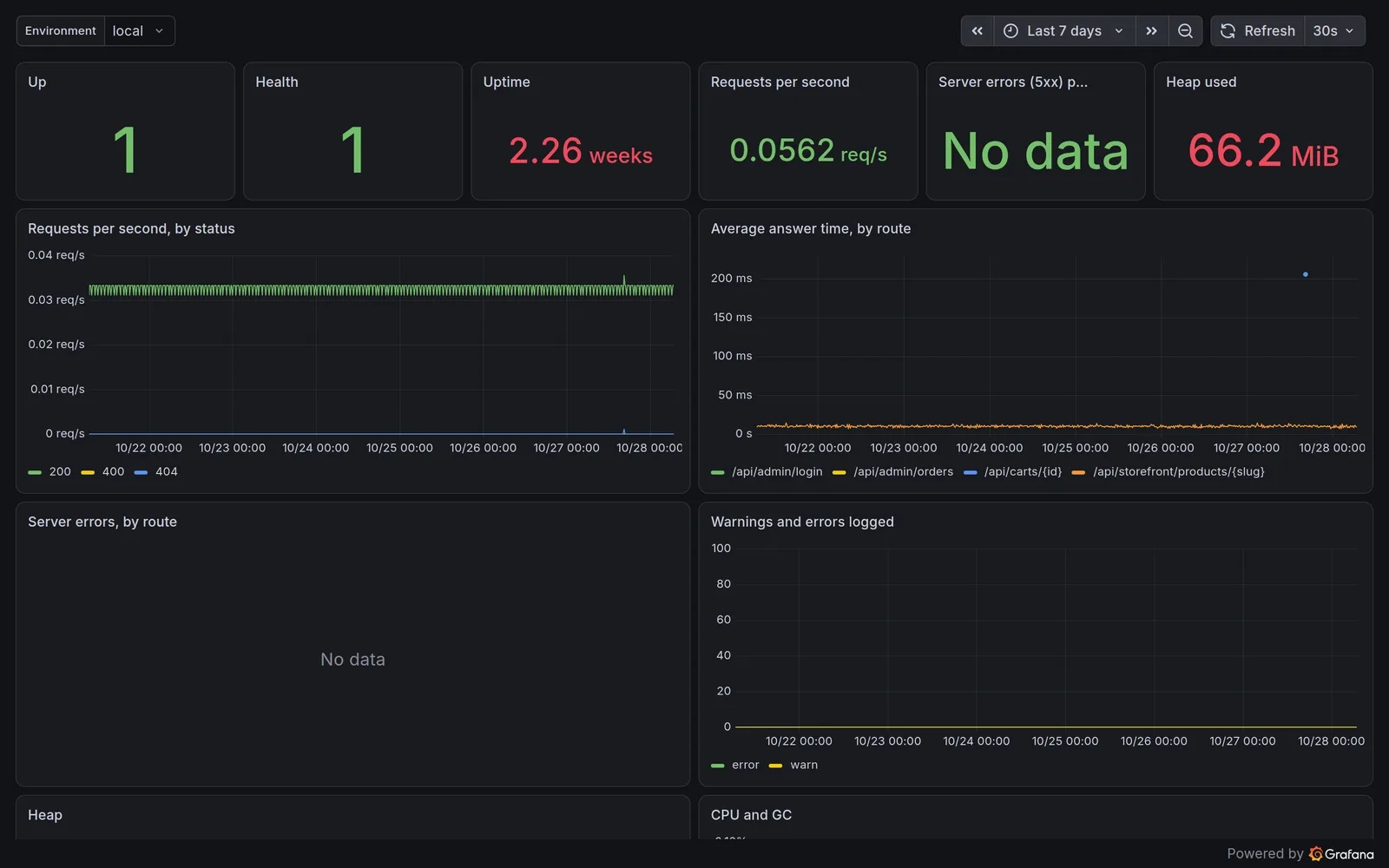Shift time range forward with double-right arrows
This screenshot has width=1389, height=868.
(x=1151, y=30)
